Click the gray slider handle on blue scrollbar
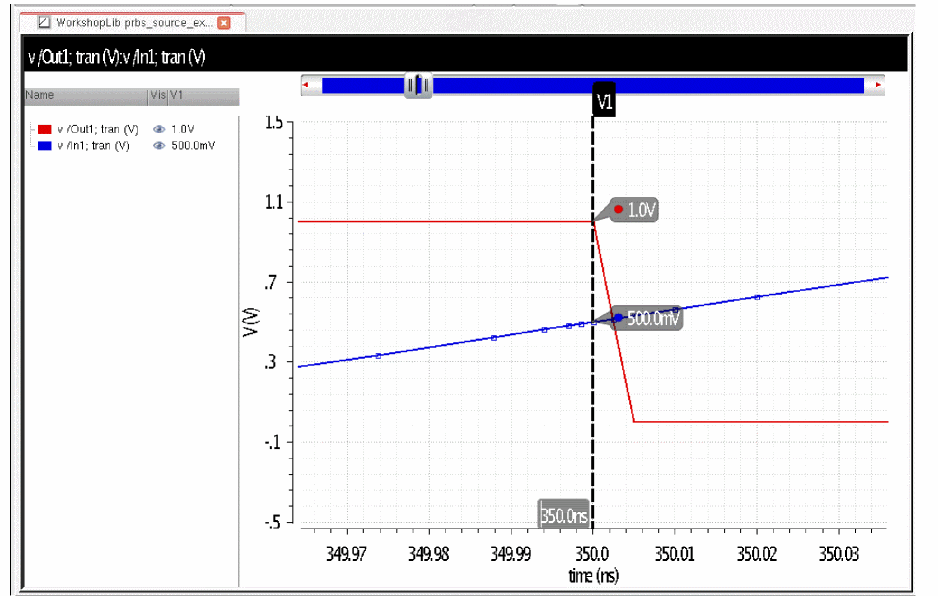Image resolution: width=938 pixels, height=596 pixels. [x=418, y=86]
